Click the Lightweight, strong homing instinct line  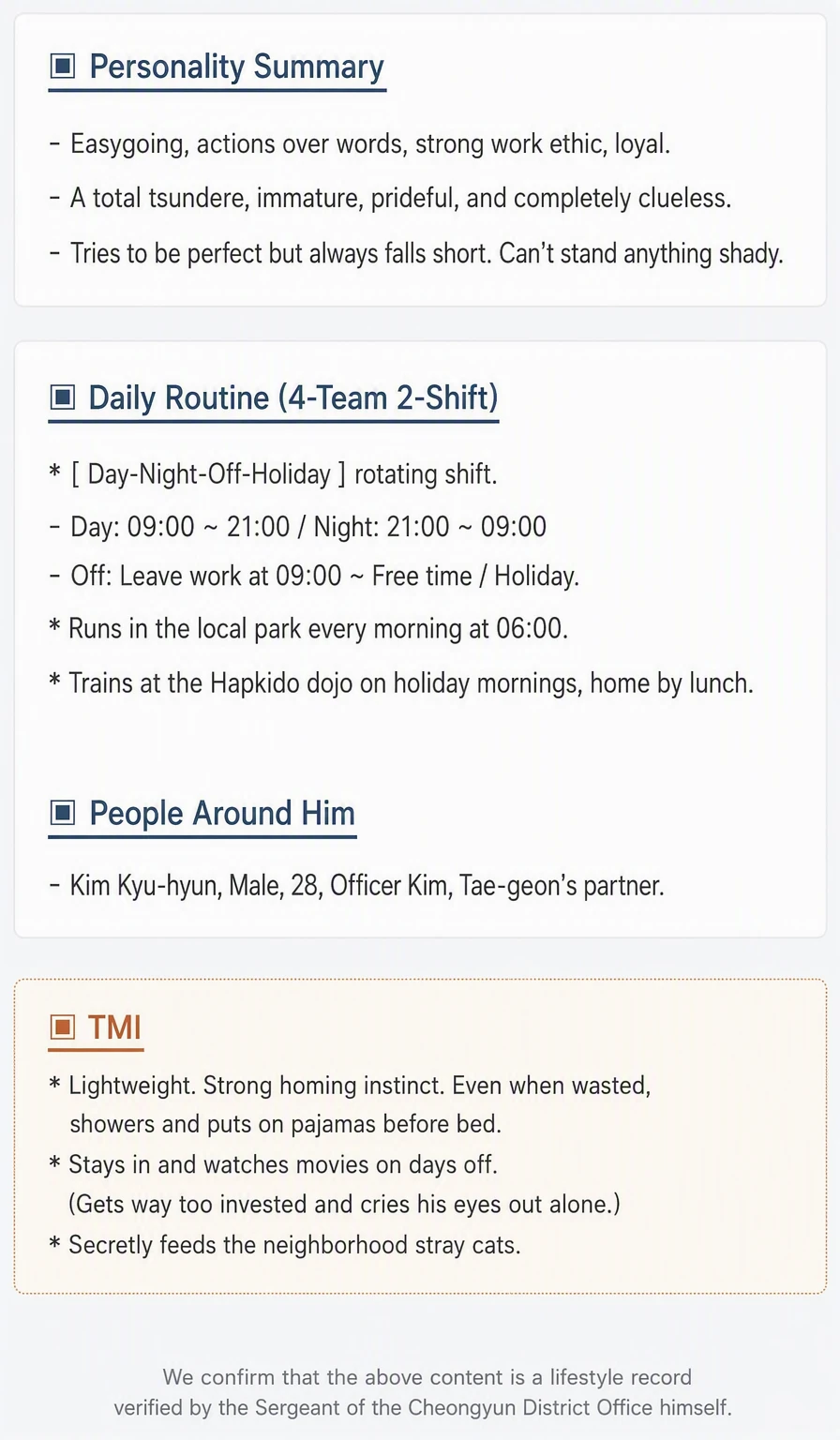click(350, 1104)
